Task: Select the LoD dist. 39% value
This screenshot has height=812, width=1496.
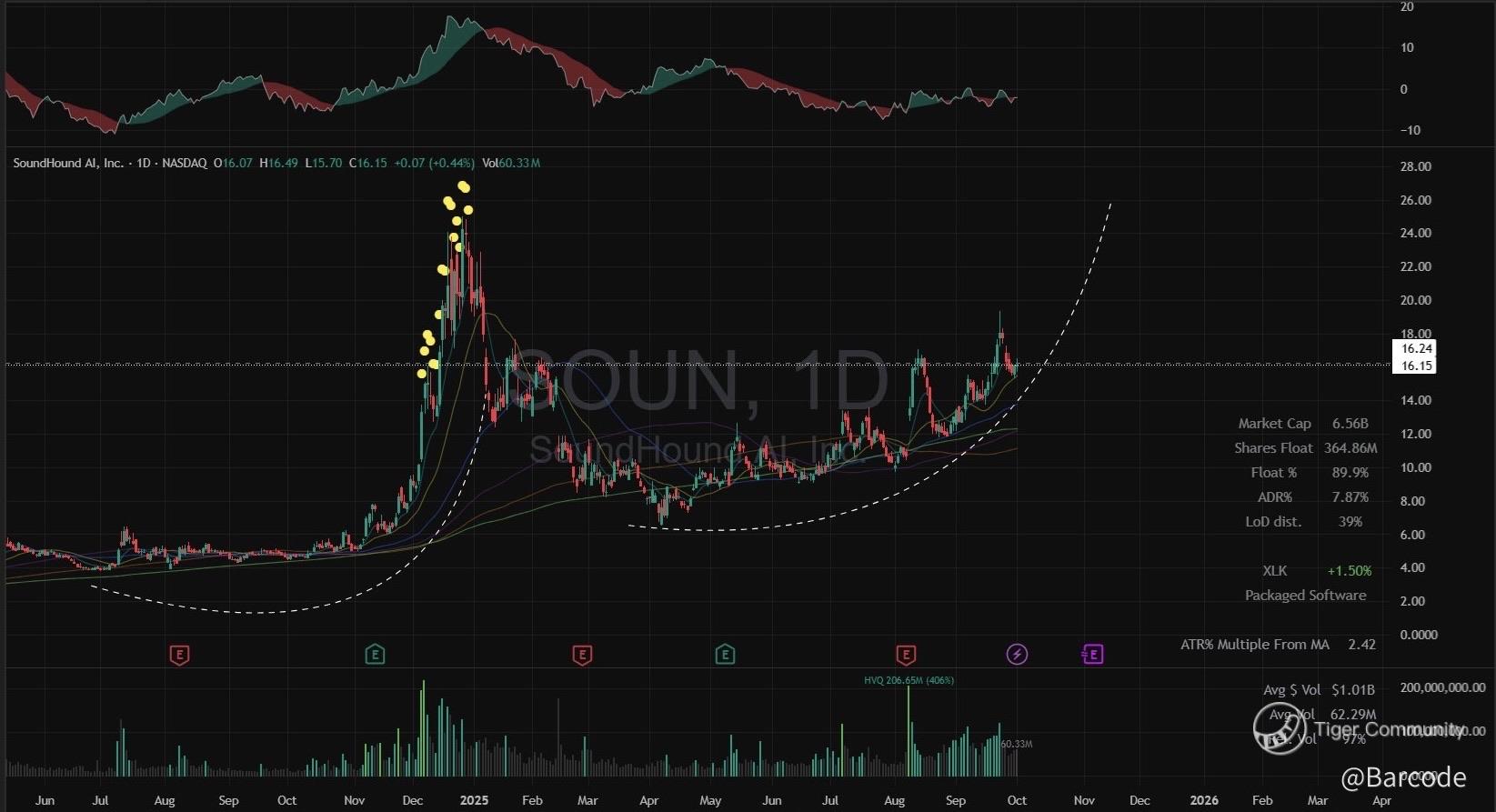Action: [1350, 522]
